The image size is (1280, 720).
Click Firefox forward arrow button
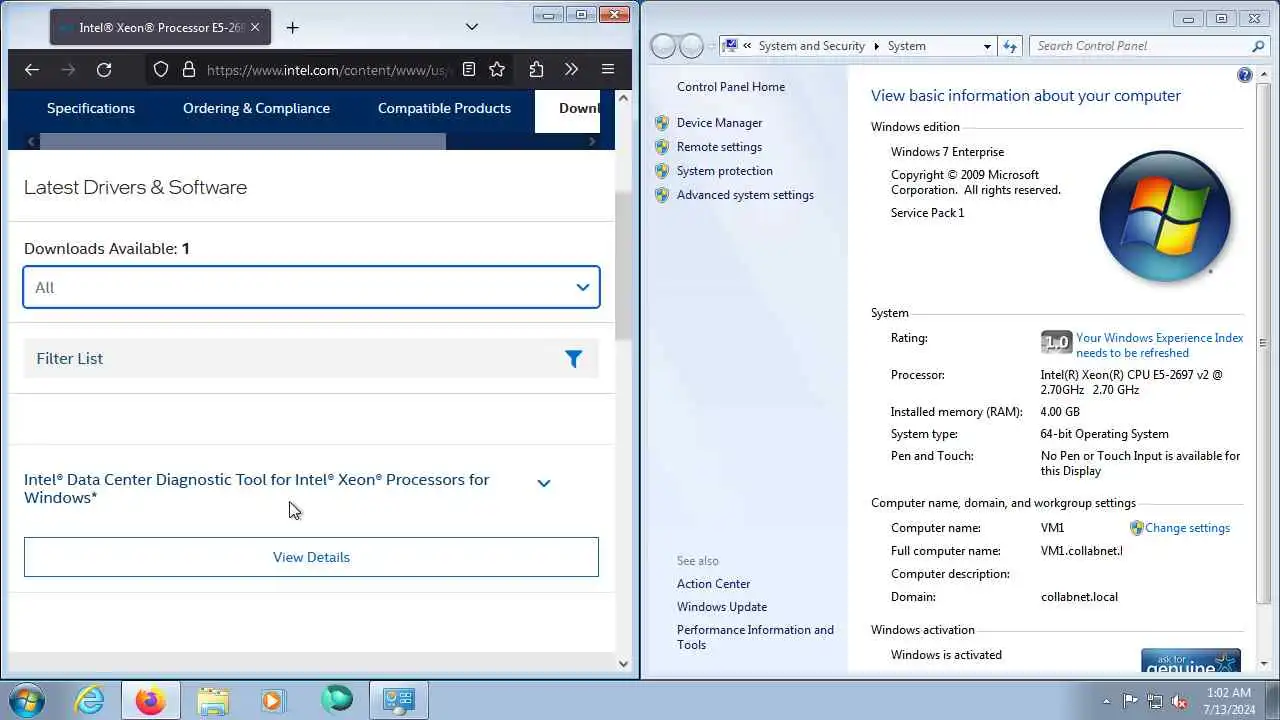[68, 70]
